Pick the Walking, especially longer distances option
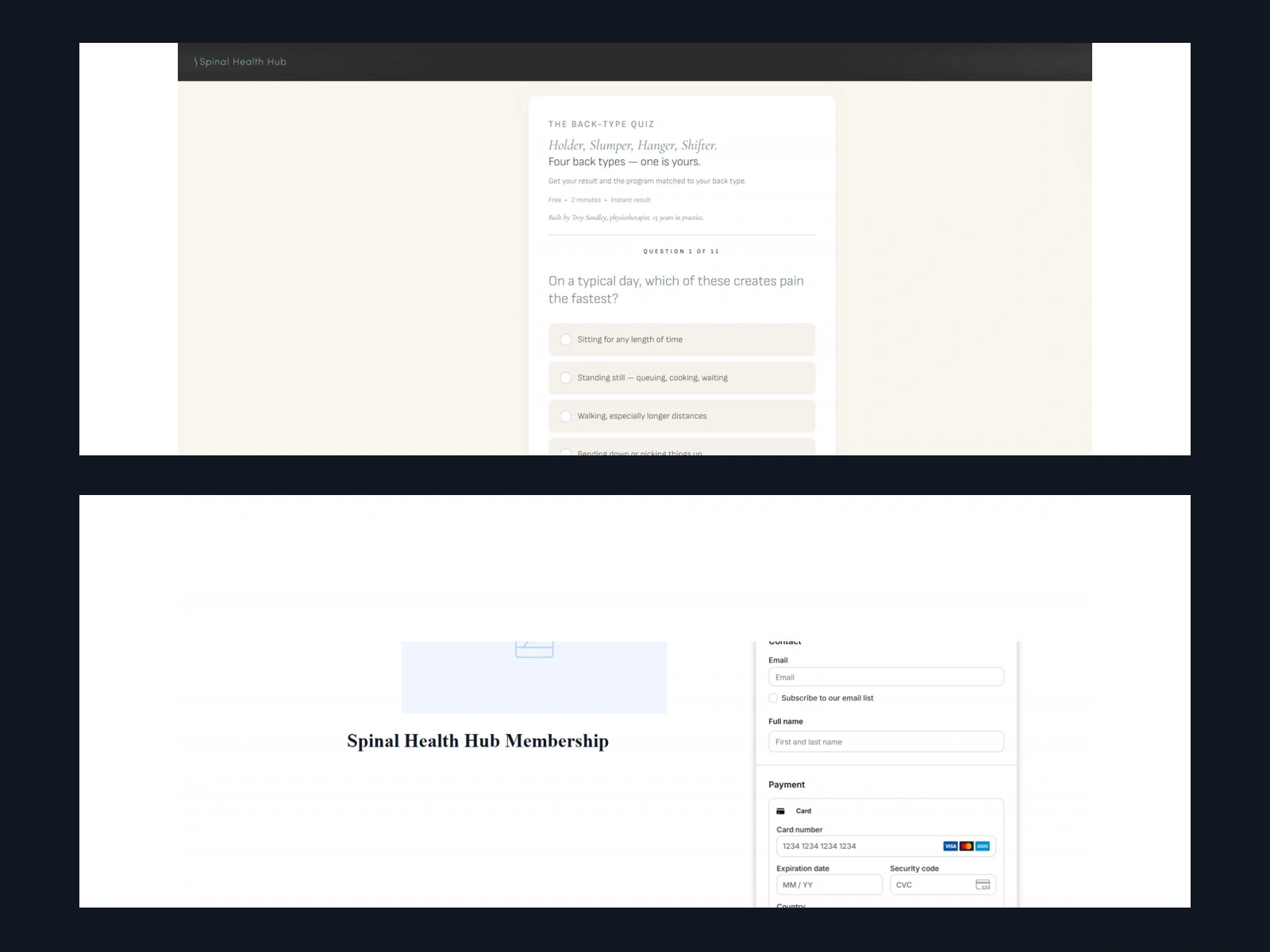The height and width of the screenshot is (952, 1270). pos(682,416)
